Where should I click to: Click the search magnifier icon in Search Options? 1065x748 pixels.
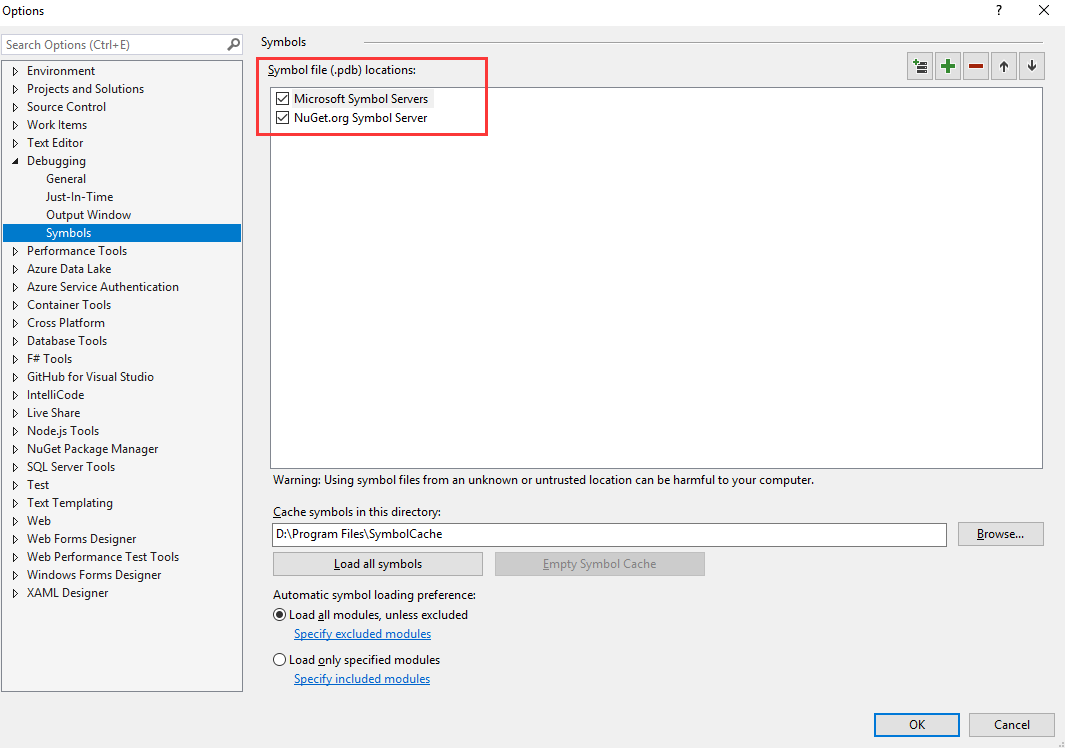click(233, 45)
